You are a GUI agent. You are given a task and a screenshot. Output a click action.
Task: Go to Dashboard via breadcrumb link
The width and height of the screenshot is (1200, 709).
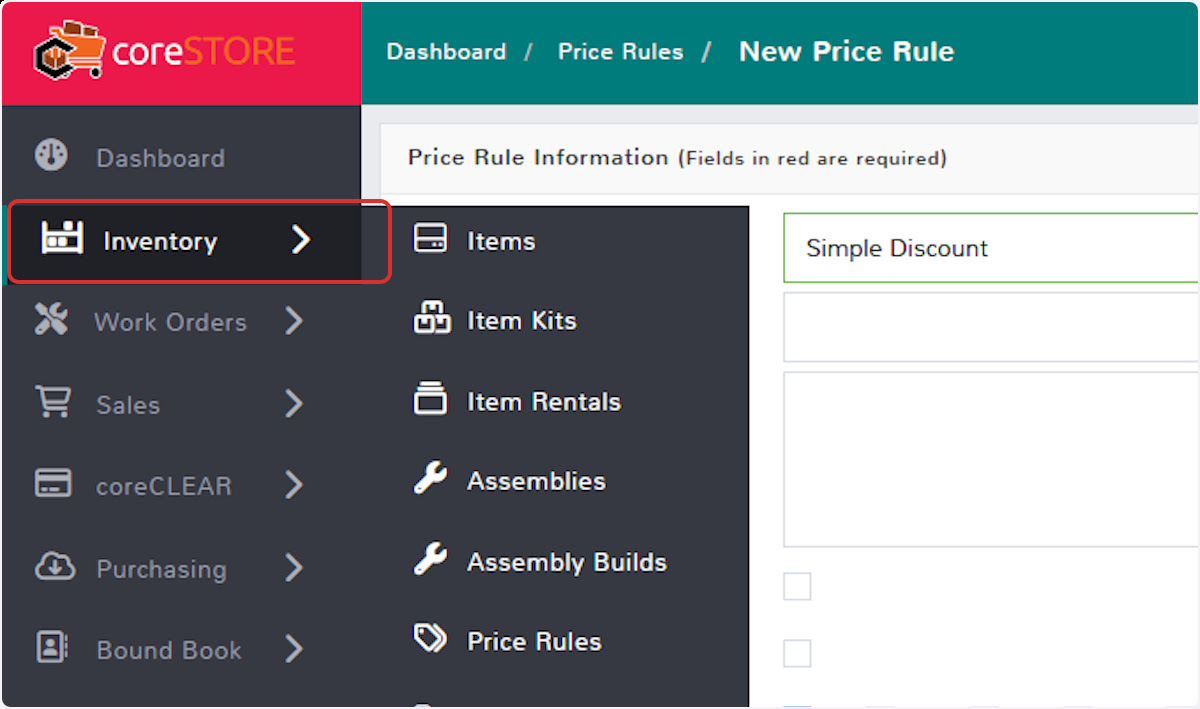point(446,52)
